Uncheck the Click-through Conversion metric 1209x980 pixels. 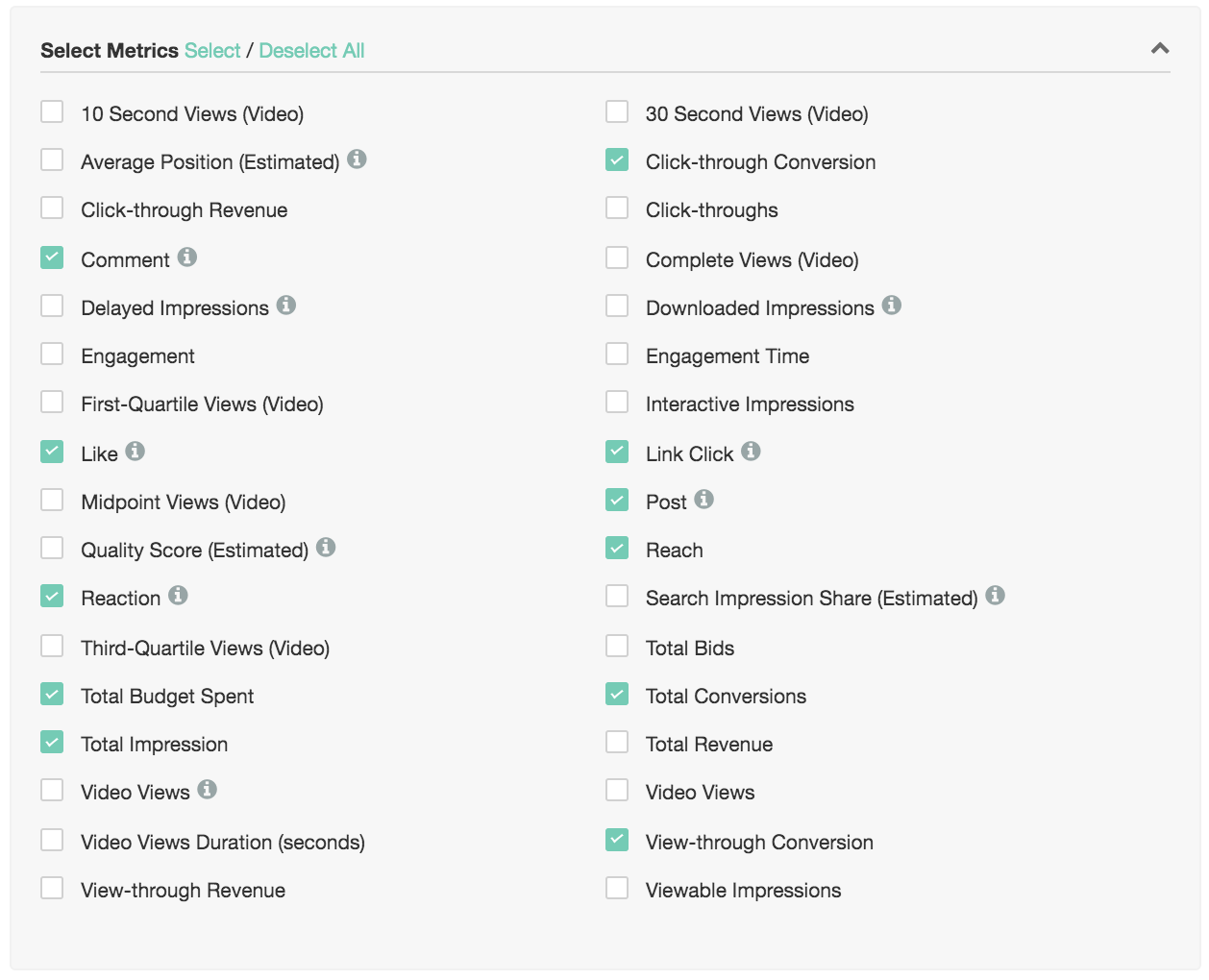click(x=617, y=160)
